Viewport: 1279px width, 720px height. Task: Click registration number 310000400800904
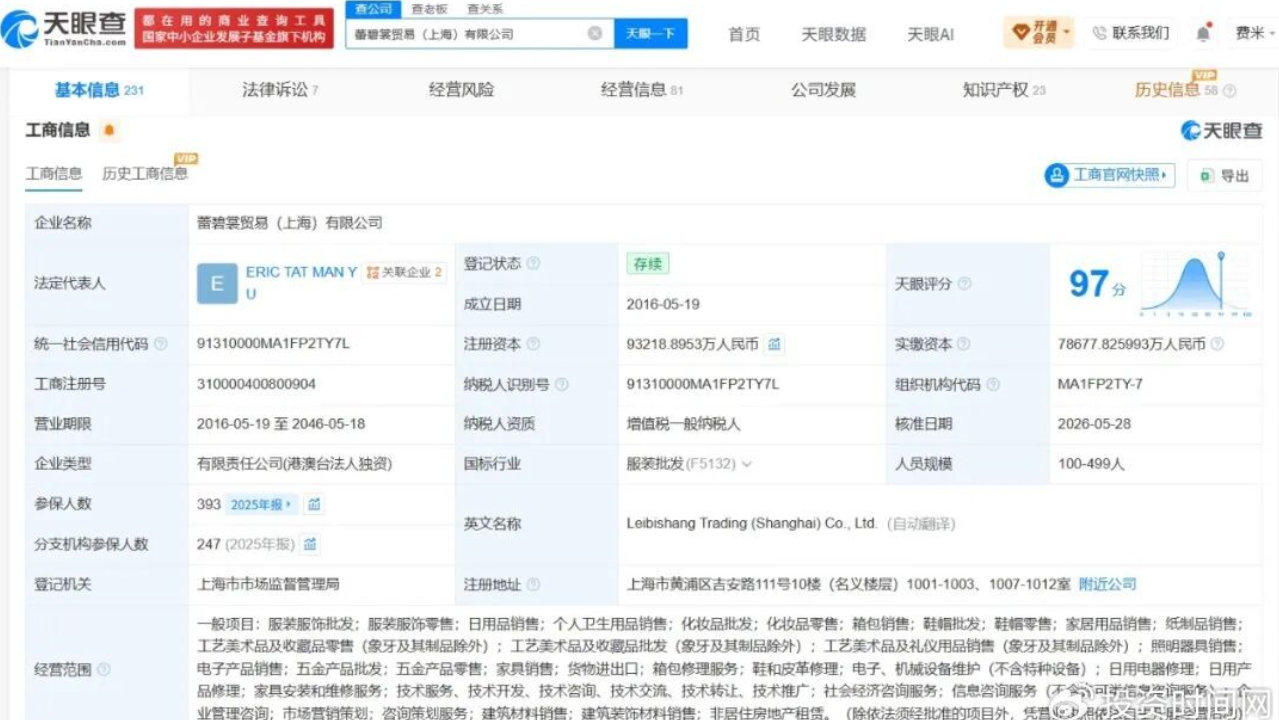tap(257, 384)
